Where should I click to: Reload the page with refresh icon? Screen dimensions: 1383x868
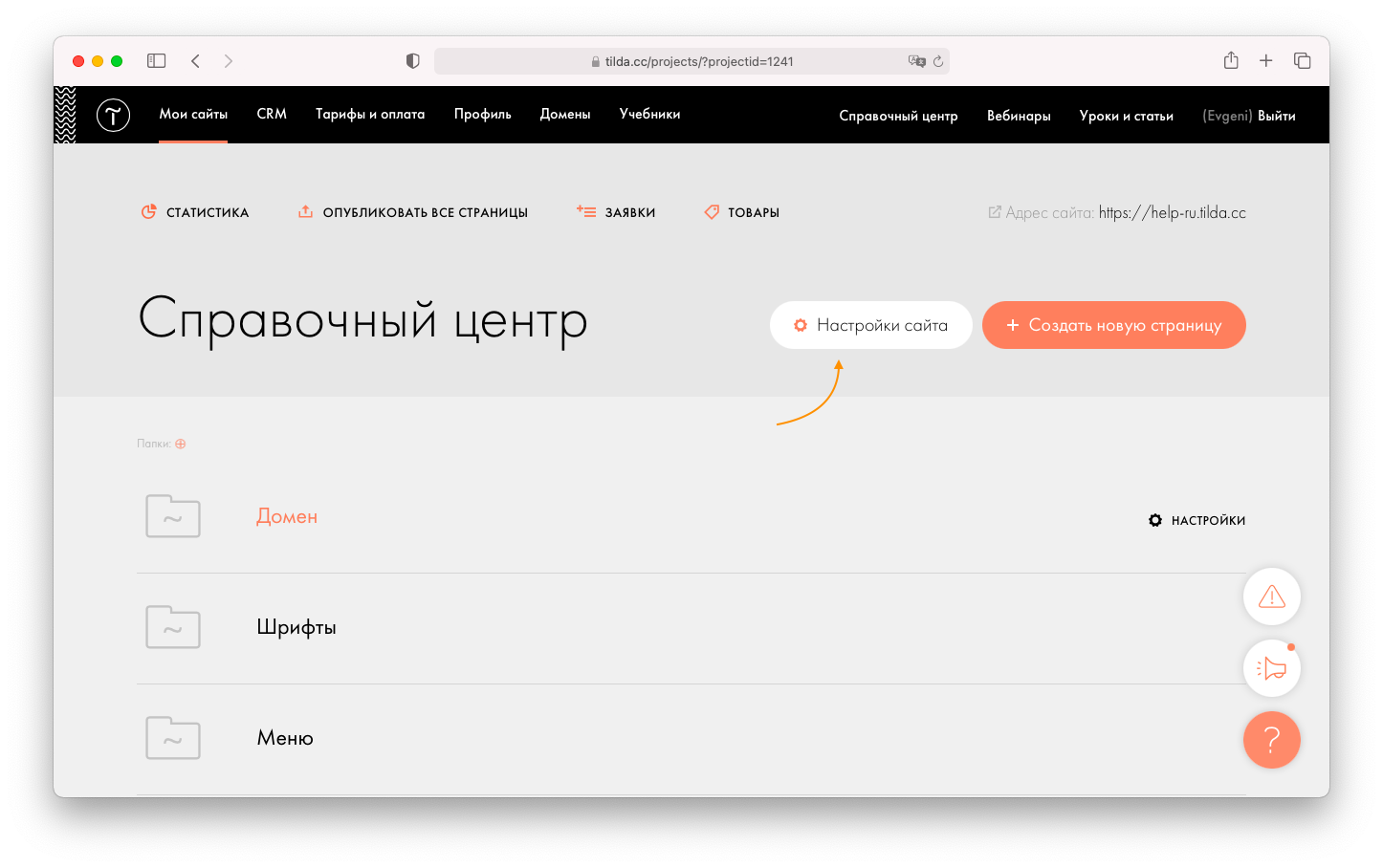pyautogui.click(x=938, y=61)
